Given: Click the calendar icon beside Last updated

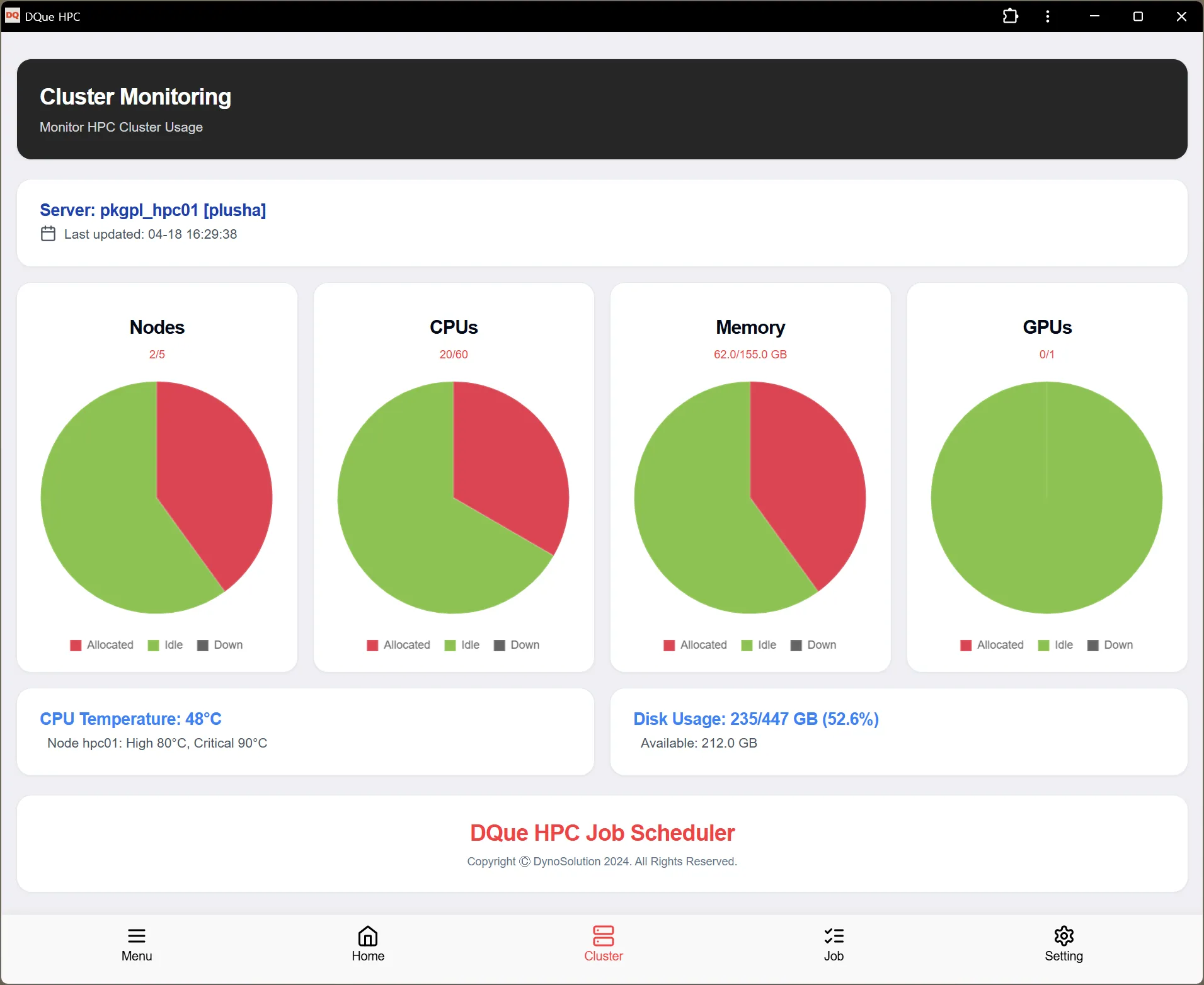Looking at the screenshot, I should click(x=48, y=234).
